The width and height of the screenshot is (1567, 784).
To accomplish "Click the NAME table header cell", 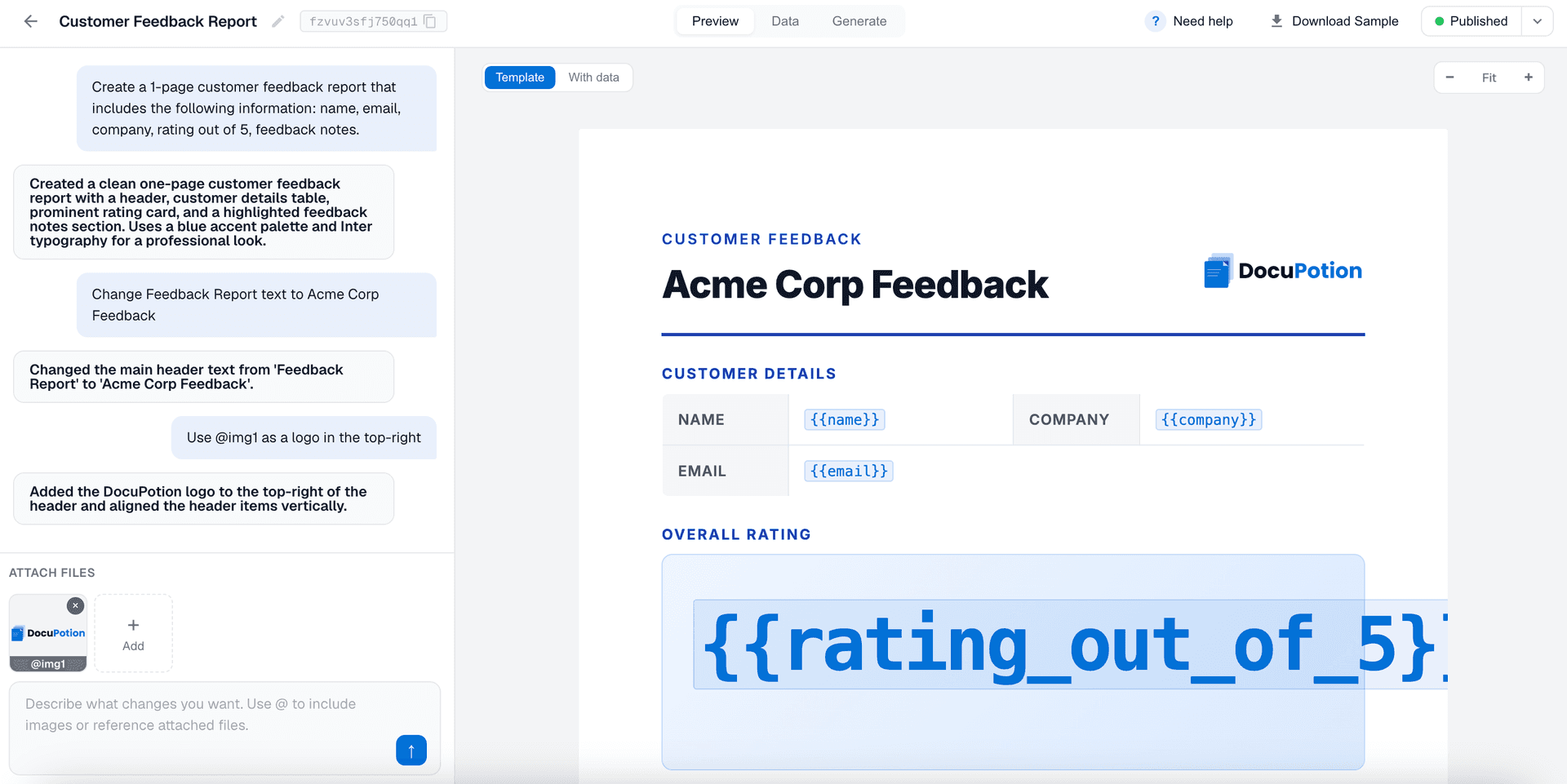I will (x=726, y=419).
